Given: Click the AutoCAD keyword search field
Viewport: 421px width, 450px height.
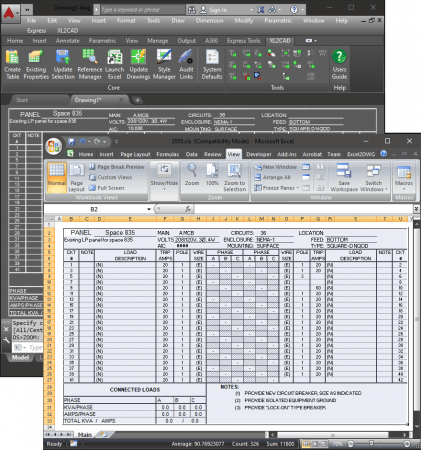Looking at the screenshot, I should pos(143,10).
